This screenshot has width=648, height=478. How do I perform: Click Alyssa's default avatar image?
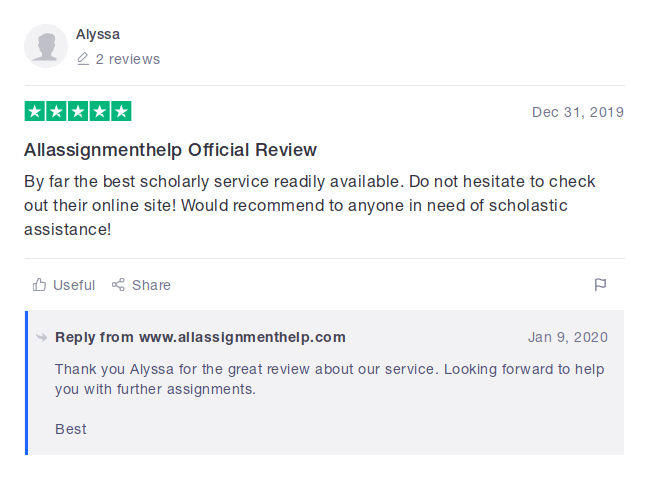[46, 47]
